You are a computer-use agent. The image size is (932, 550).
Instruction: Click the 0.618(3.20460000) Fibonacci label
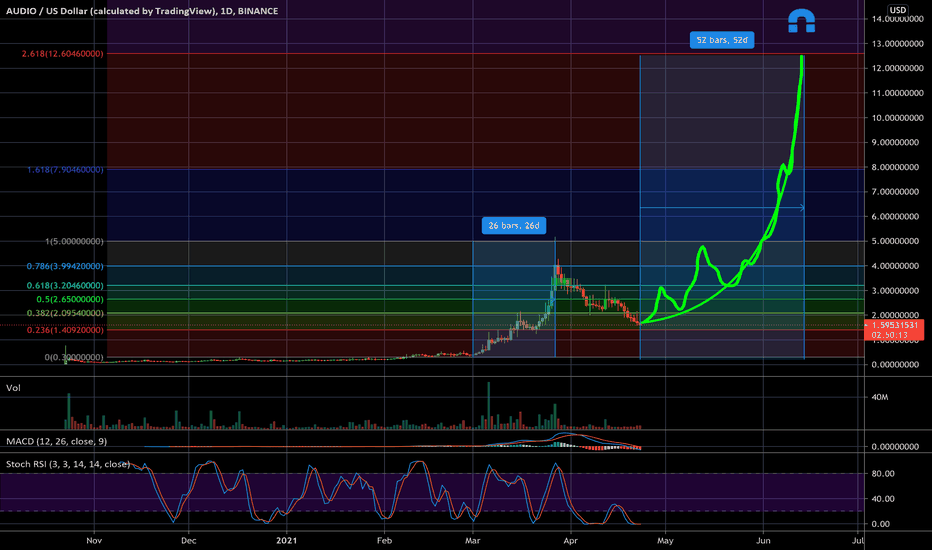click(65, 285)
